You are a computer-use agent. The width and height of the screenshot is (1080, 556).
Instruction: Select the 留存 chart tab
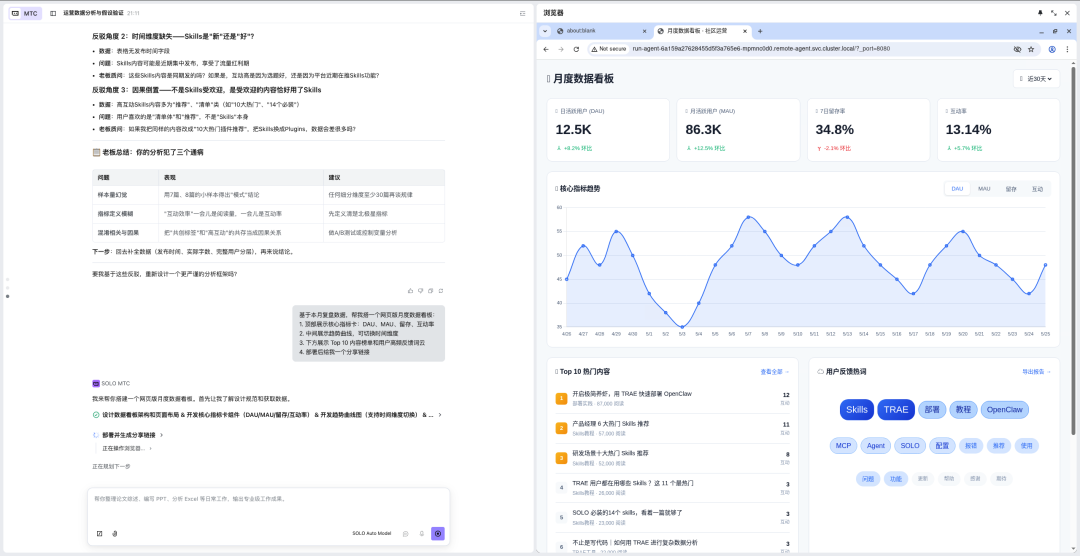click(x=1011, y=189)
